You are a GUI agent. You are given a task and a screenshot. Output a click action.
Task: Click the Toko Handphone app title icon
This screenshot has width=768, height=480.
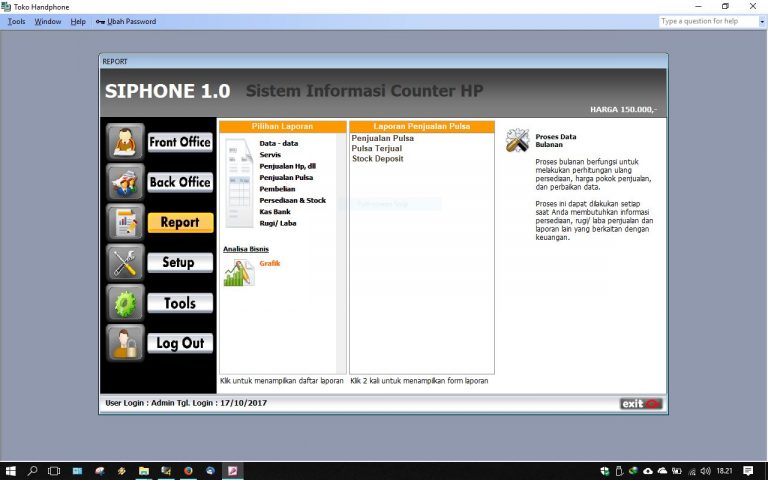click(x=6, y=7)
